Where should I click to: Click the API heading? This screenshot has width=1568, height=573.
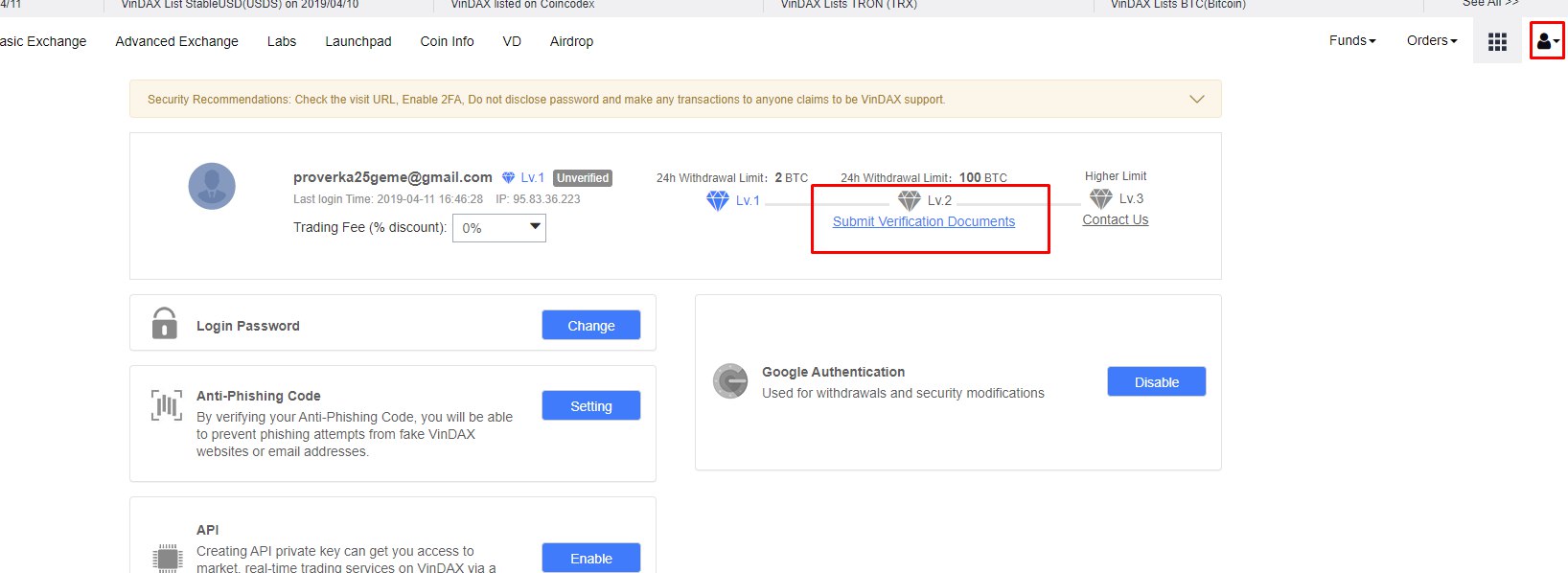coord(207,530)
